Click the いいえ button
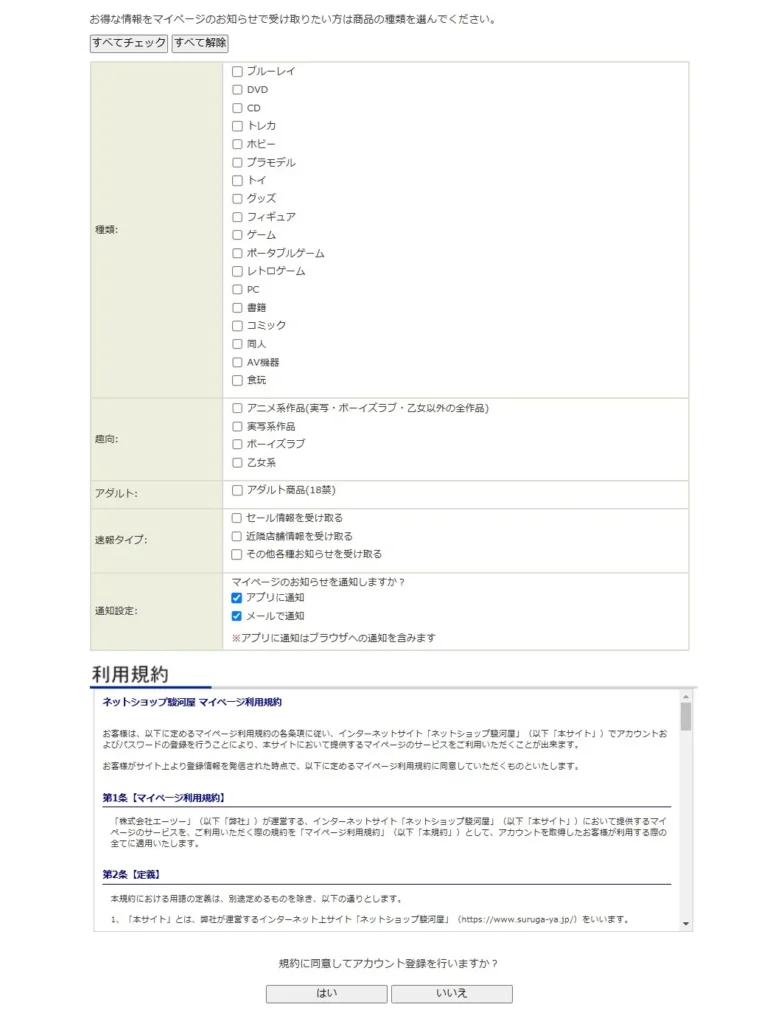Screen dimensions: 781x1024 pyautogui.click(x=451, y=994)
